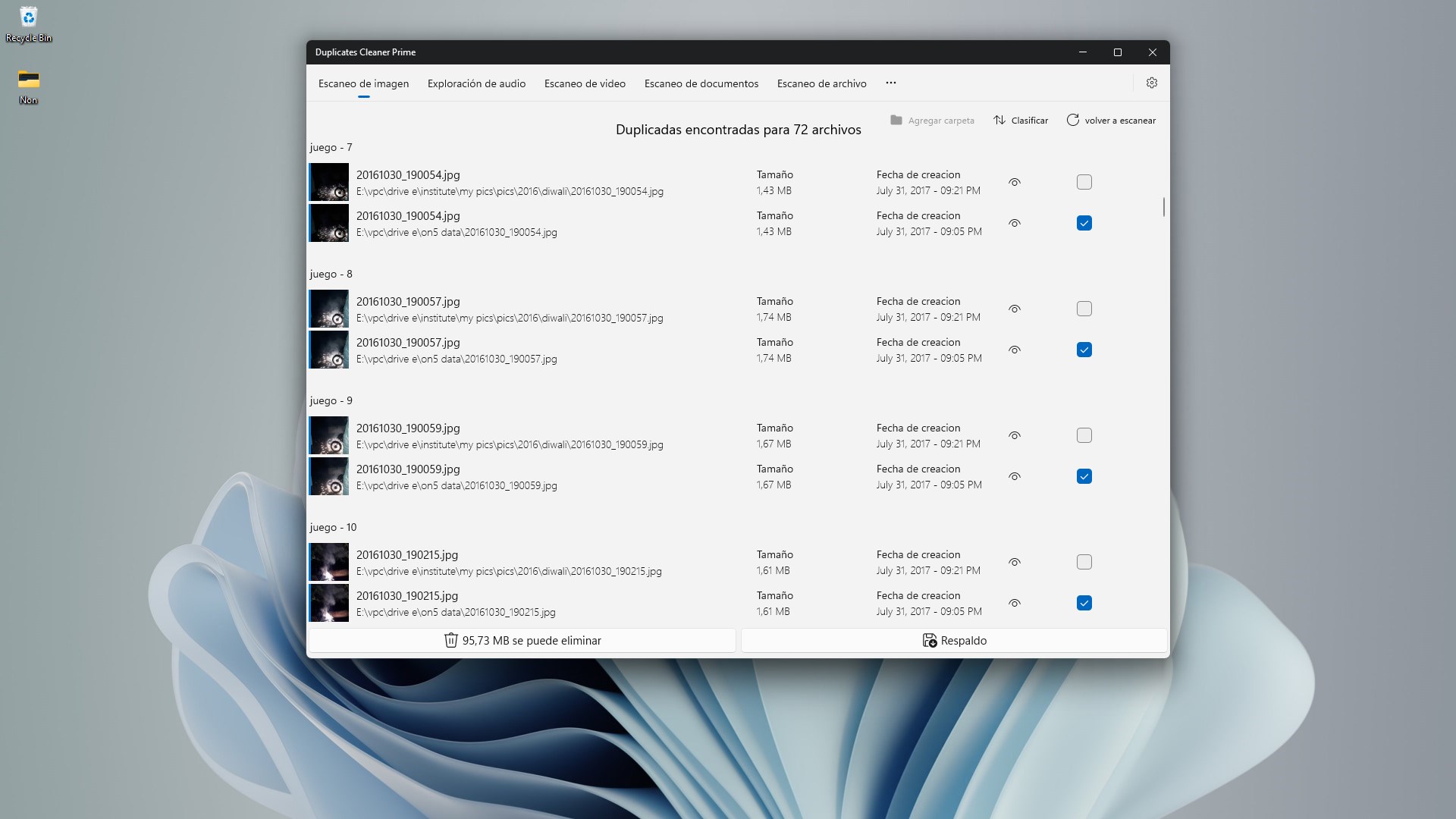Check the diwali 20161030_190054.jpg checkbox
The width and height of the screenshot is (1456, 819).
(1084, 182)
